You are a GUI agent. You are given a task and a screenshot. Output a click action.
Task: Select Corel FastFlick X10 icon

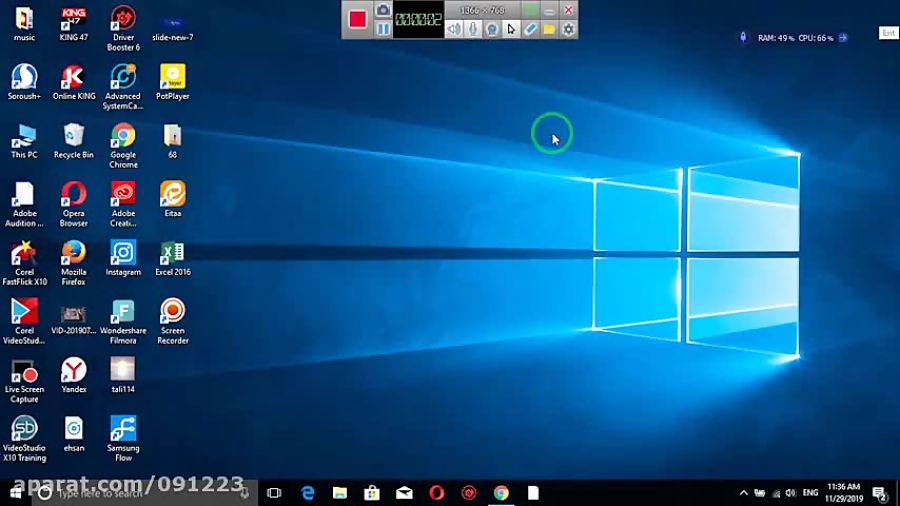tap(24, 263)
